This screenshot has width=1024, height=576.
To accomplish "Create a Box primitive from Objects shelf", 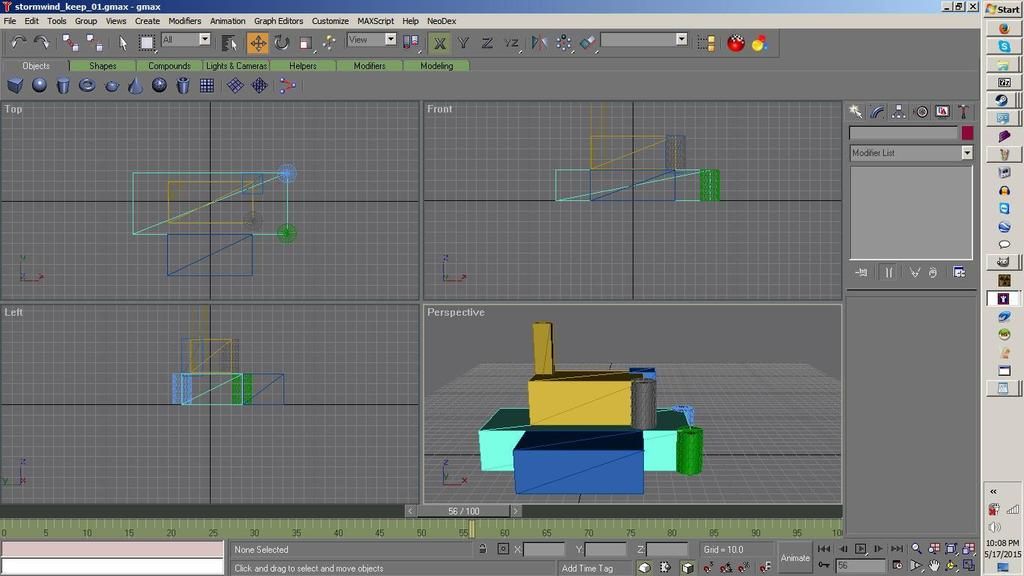I will click(15, 86).
